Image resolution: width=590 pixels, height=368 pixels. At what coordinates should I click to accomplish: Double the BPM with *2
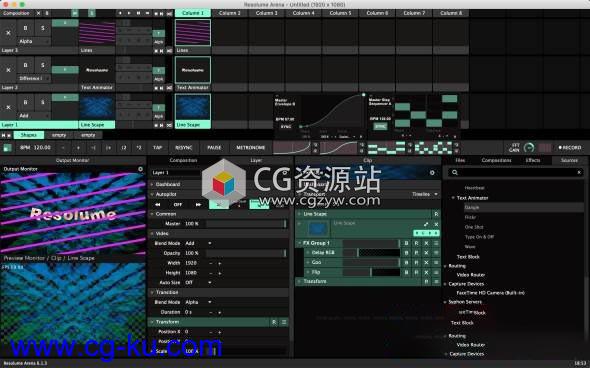[x=139, y=148]
